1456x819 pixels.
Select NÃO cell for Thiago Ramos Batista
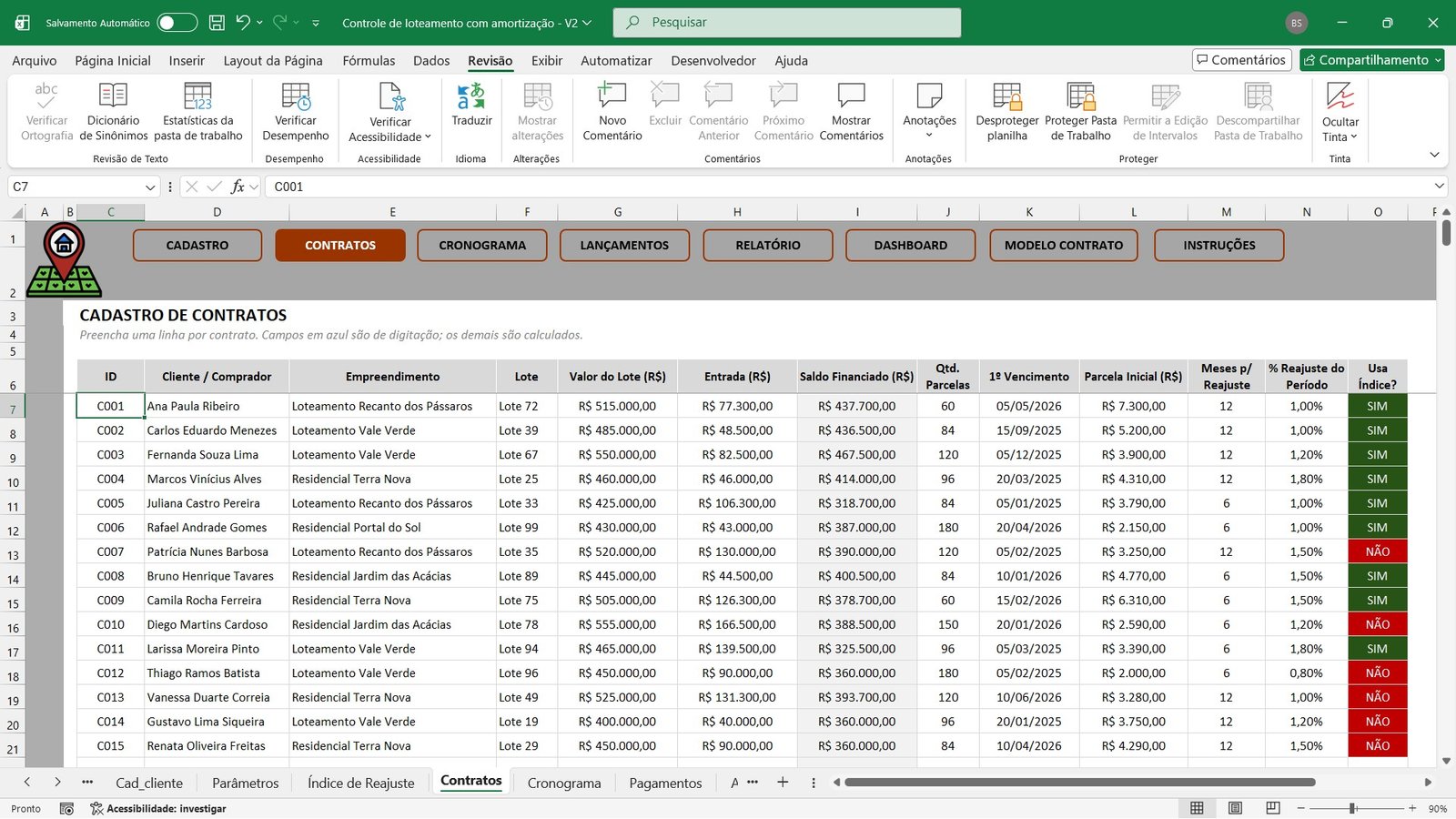point(1378,673)
